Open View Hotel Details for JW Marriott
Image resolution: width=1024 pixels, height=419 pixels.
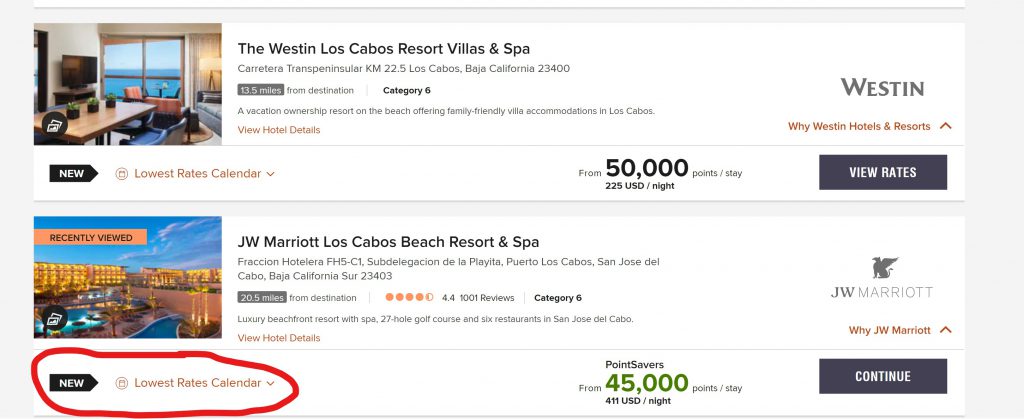click(x=279, y=338)
